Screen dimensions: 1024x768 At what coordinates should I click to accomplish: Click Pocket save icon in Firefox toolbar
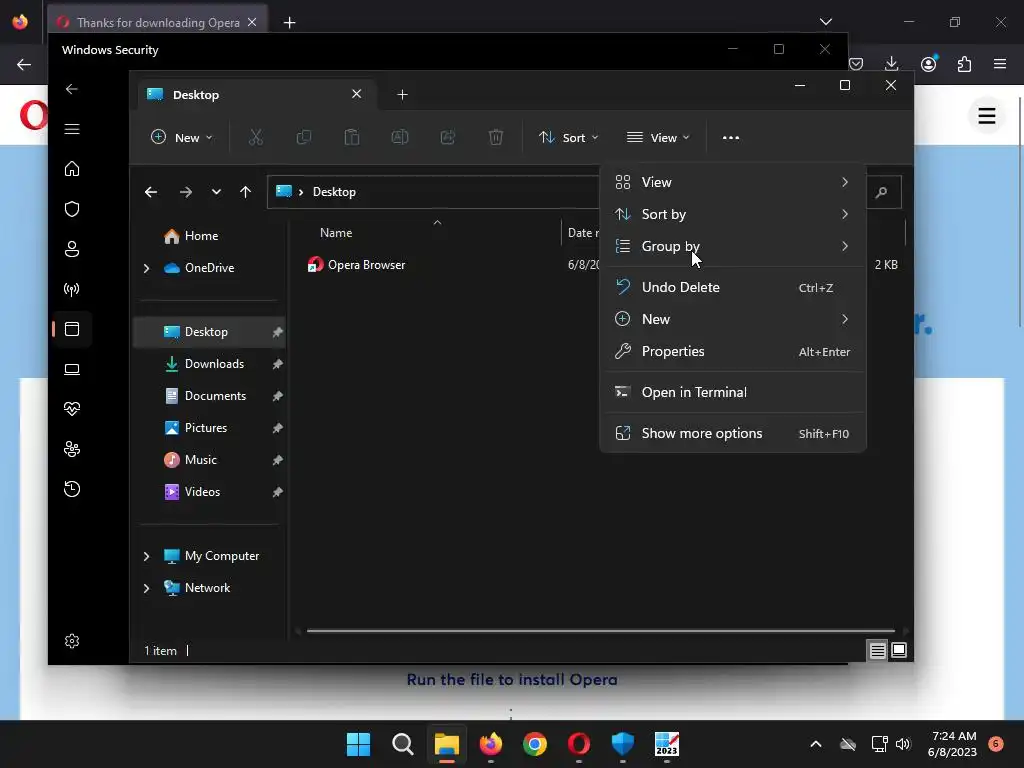[856, 64]
